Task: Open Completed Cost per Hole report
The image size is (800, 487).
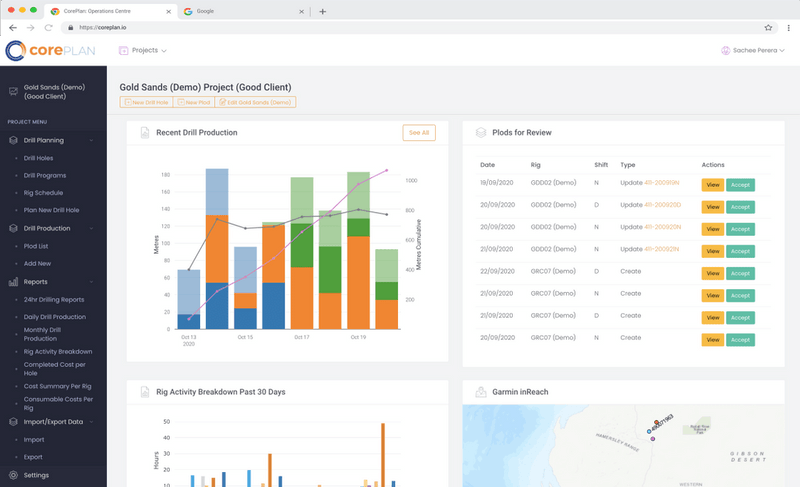Action: pyautogui.click(x=55, y=369)
